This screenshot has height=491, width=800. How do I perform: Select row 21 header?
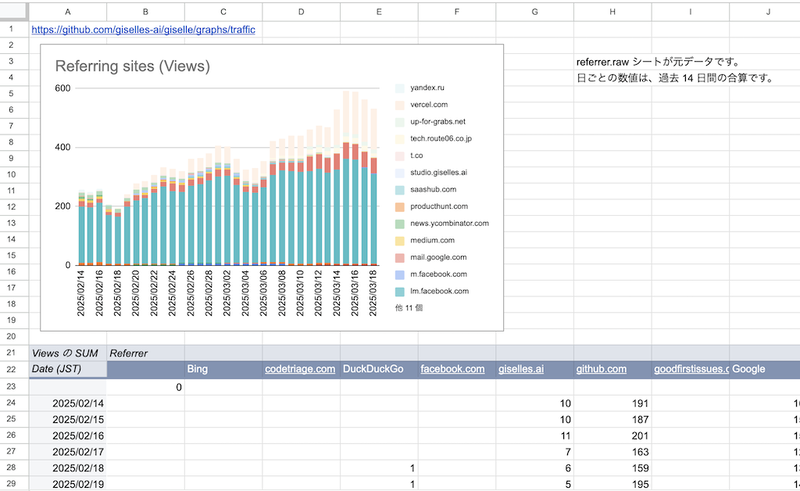(x=11, y=353)
